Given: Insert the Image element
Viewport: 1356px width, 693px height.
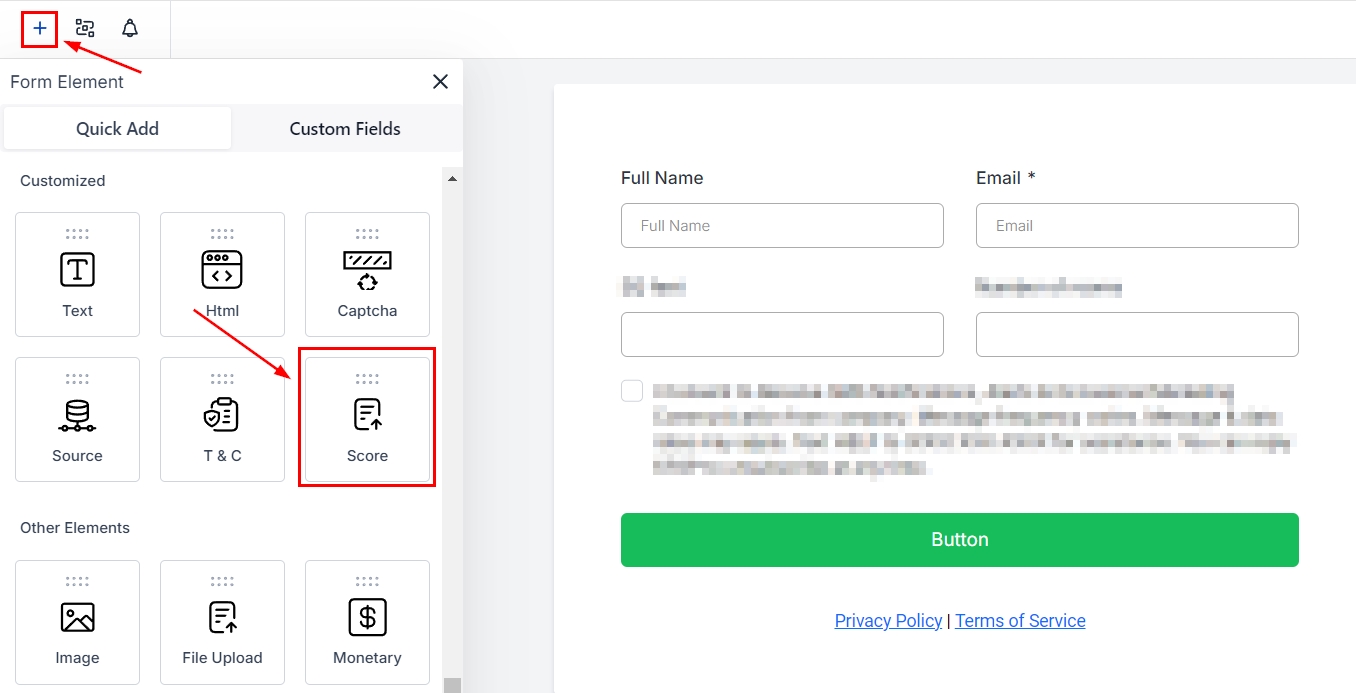Looking at the screenshot, I should click(77, 622).
